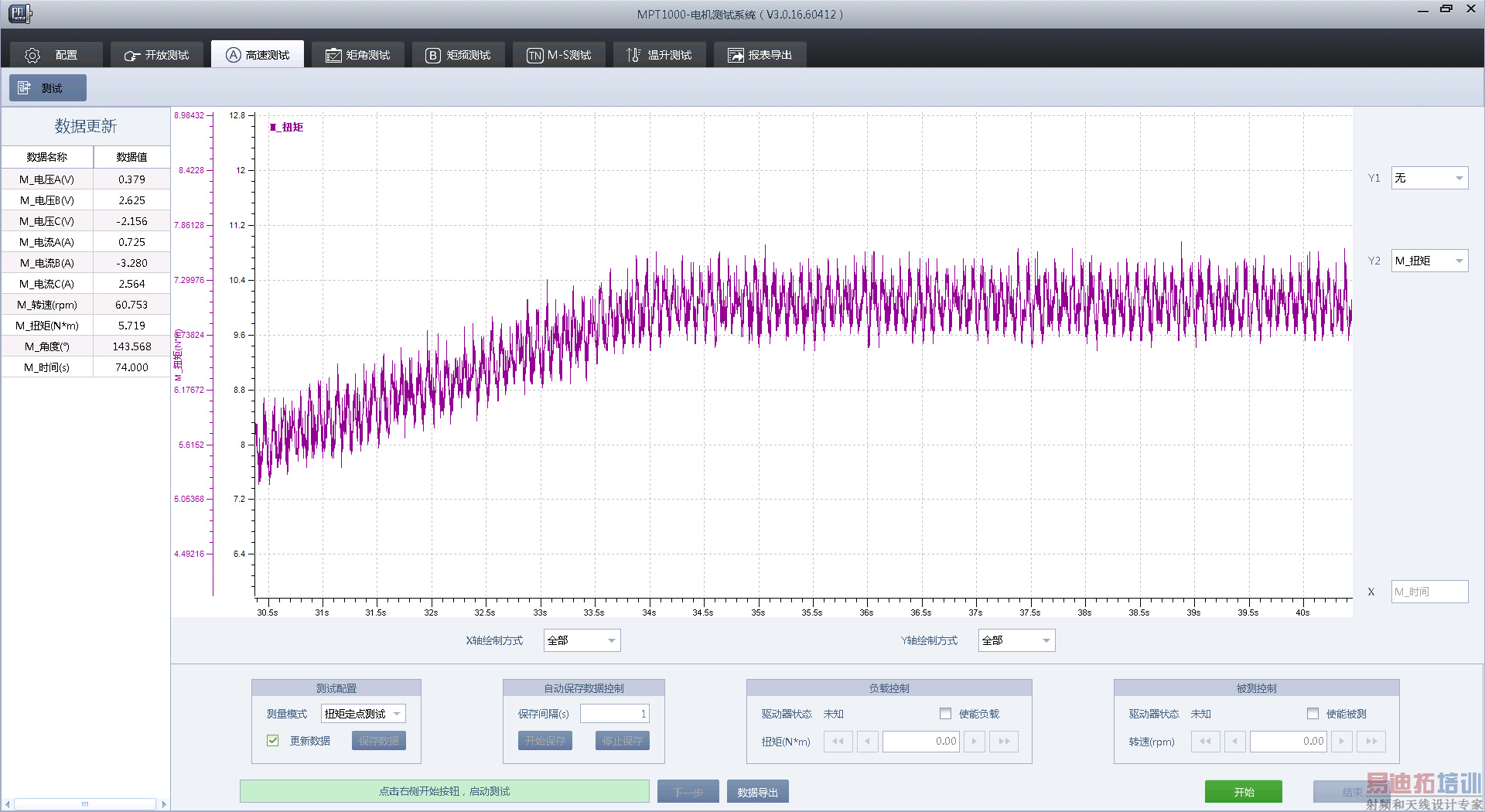Enable the 使能负载 checkbox

(x=945, y=714)
